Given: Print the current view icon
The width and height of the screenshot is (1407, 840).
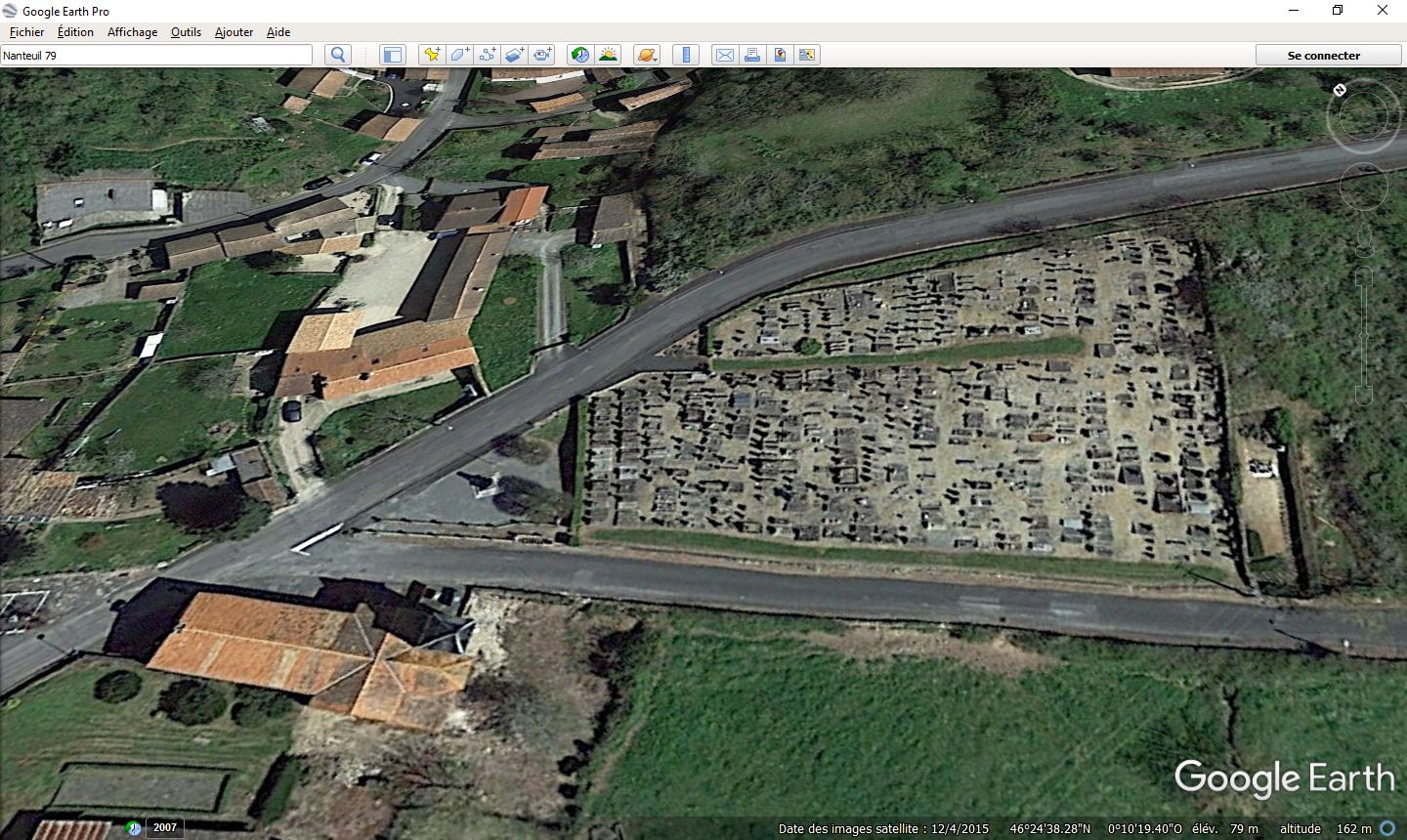Looking at the screenshot, I should [x=752, y=55].
